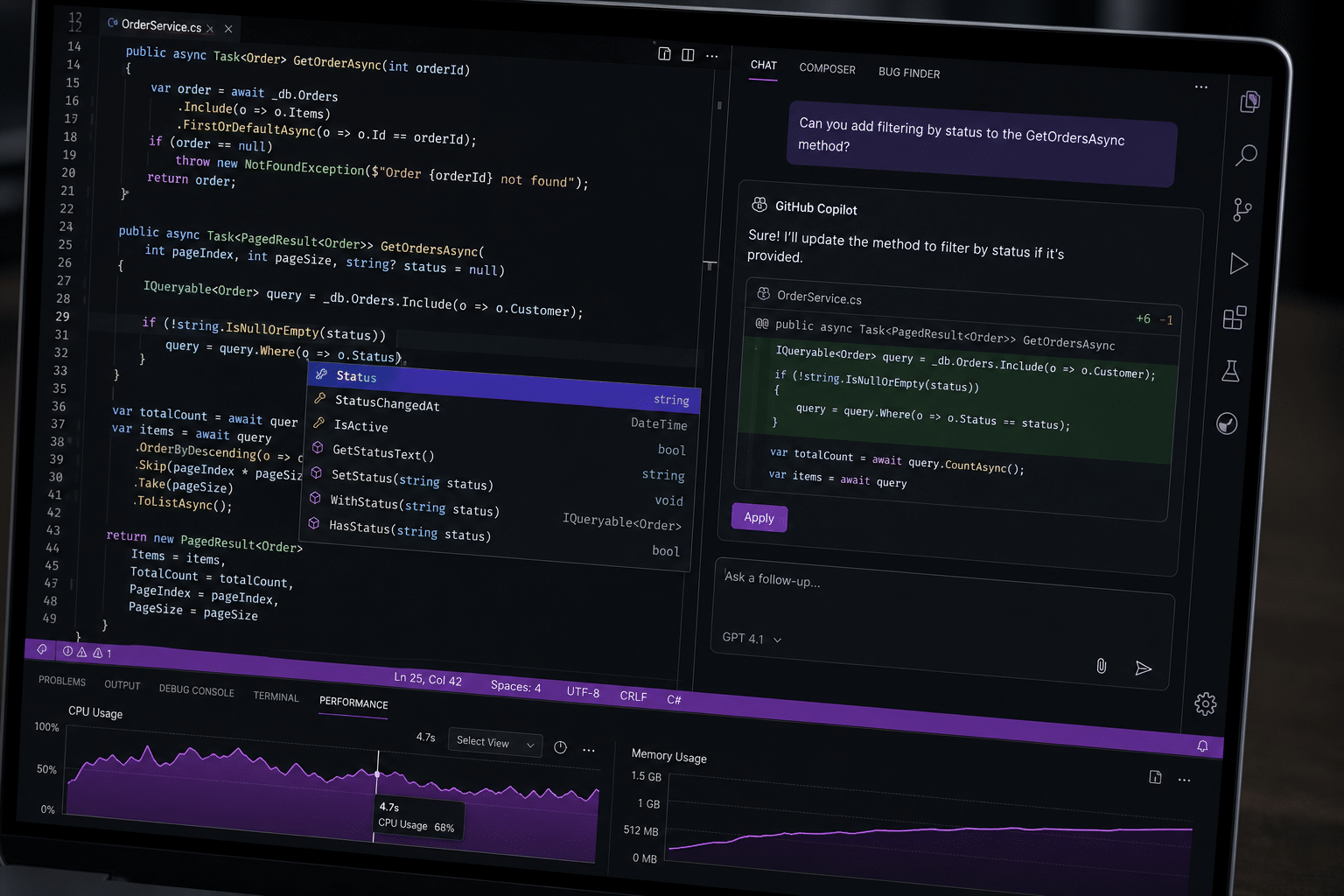Choose Status from the autocomplete list
This screenshot has width=1344, height=896.
click(504, 386)
